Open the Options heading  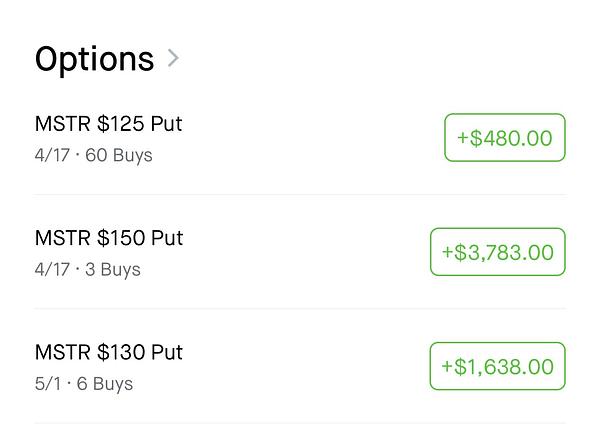(94, 59)
